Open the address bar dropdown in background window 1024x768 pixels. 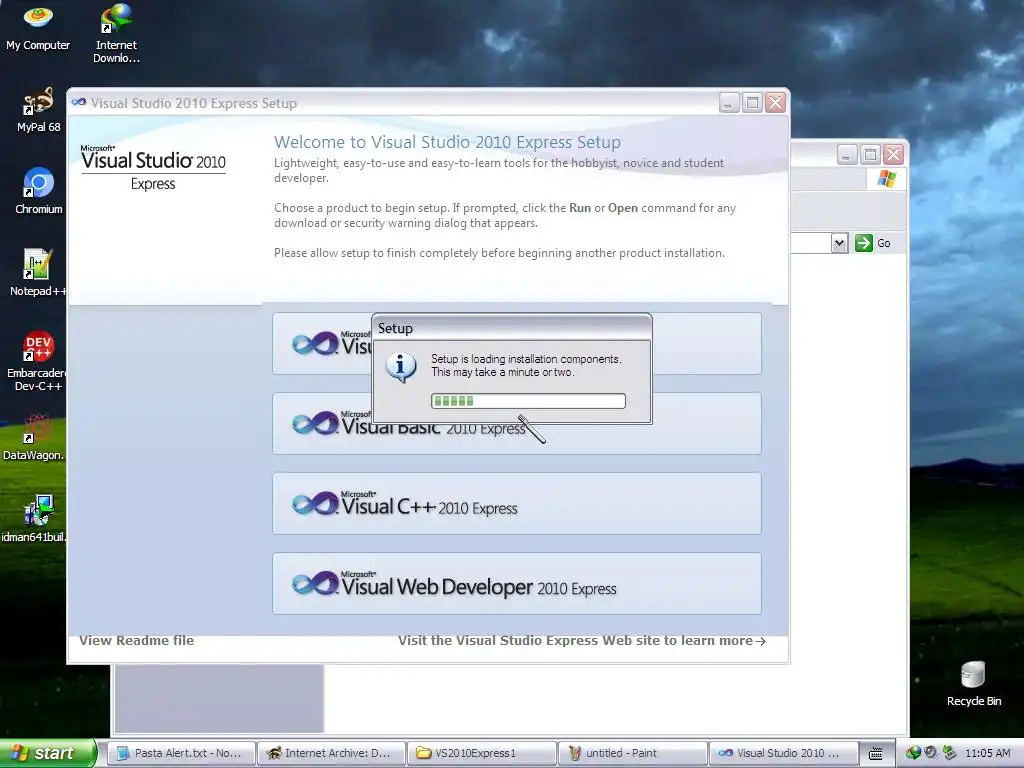pyautogui.click(x=839, y=243)
